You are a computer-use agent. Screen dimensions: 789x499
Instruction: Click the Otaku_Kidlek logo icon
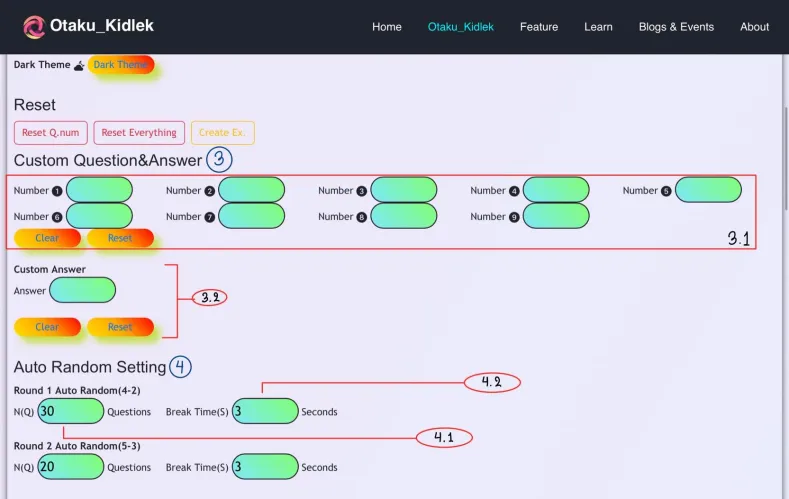tap(34, 27)
